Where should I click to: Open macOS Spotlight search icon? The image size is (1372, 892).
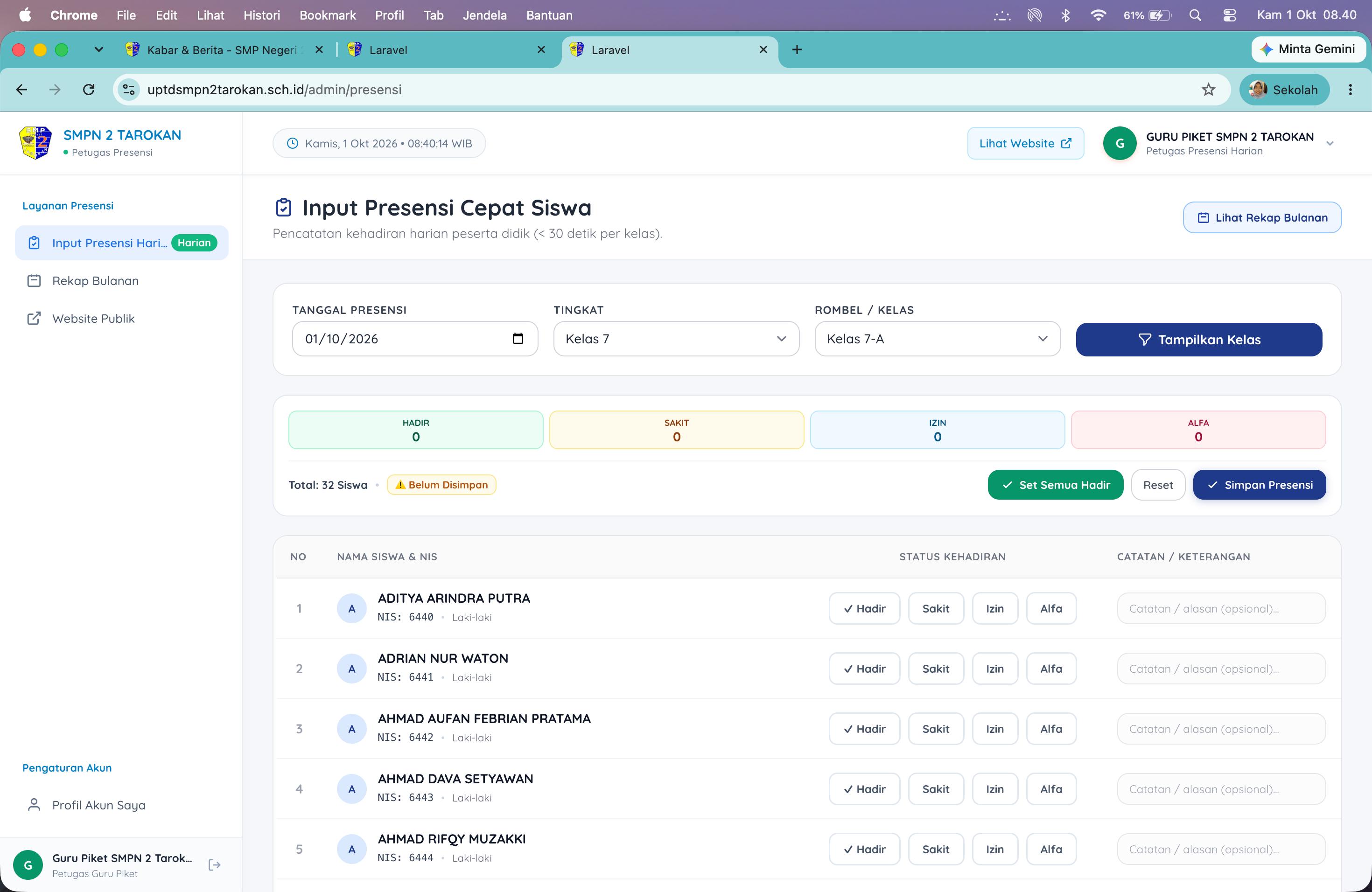click(x=1195, y=15)
